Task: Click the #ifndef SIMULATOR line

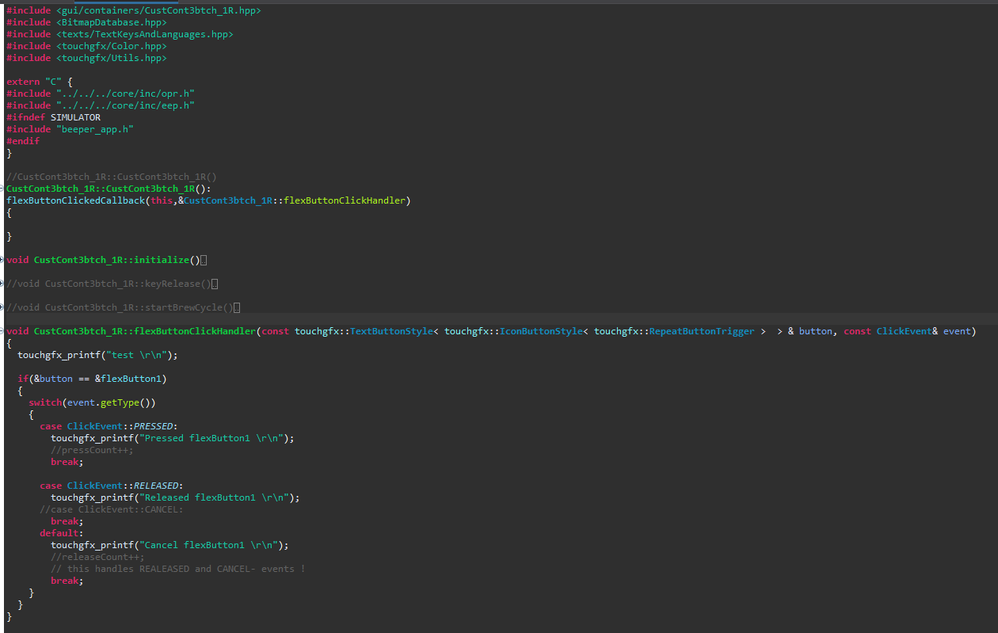Action: [53, 118]
